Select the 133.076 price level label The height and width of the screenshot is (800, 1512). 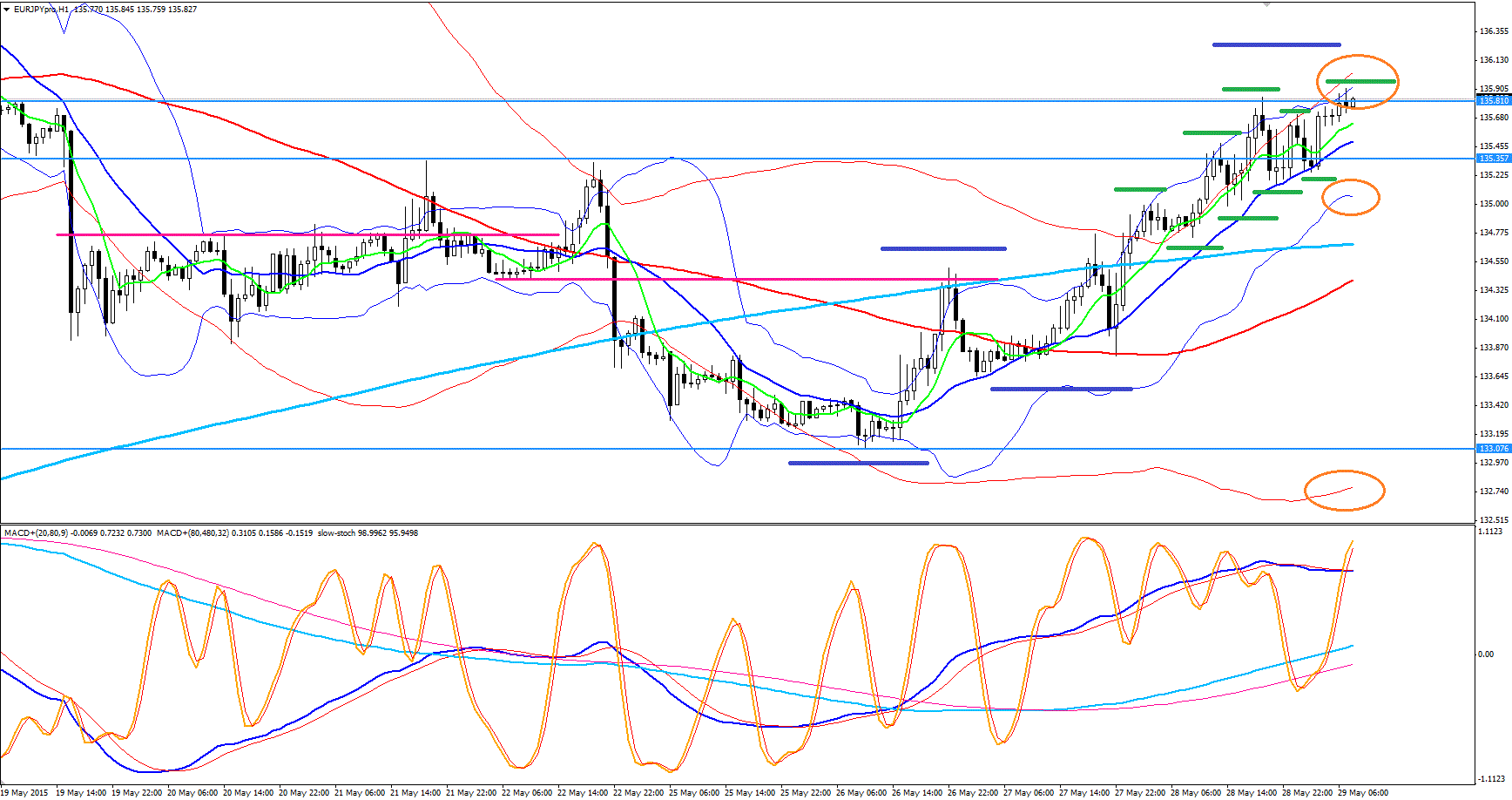[1494, 449]
